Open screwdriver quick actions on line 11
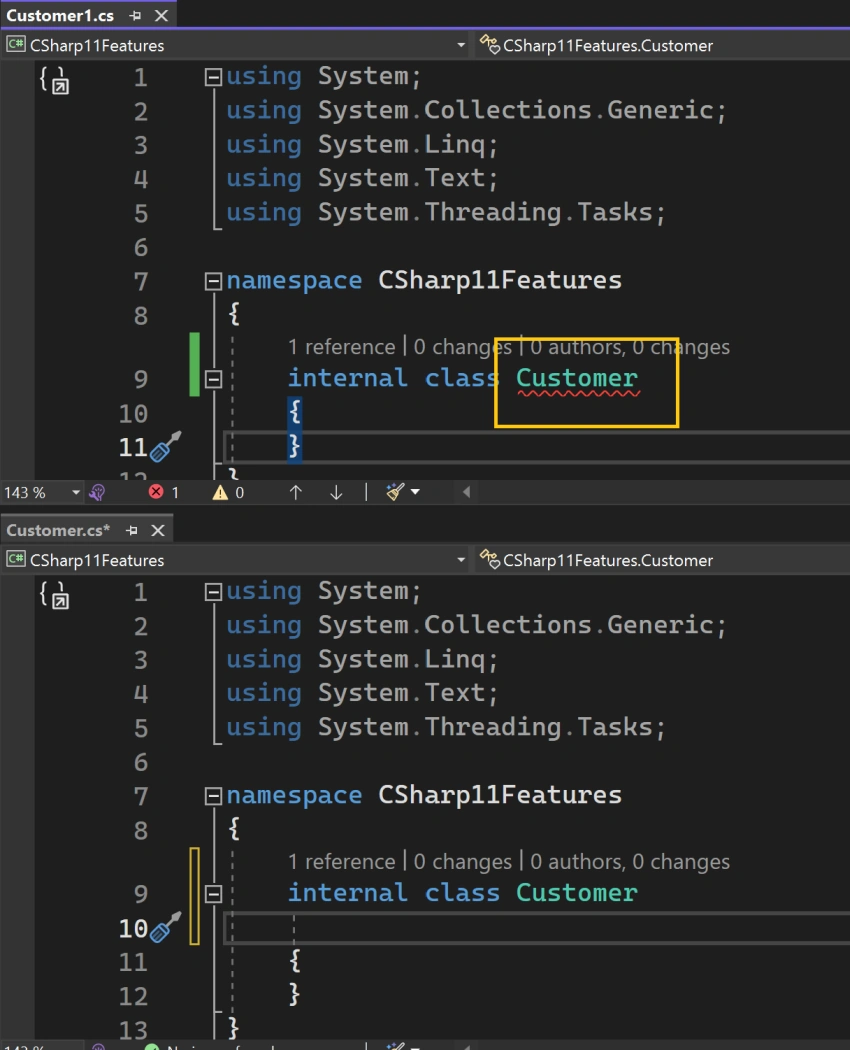The image size is (850, 1050). pos(165,447)
